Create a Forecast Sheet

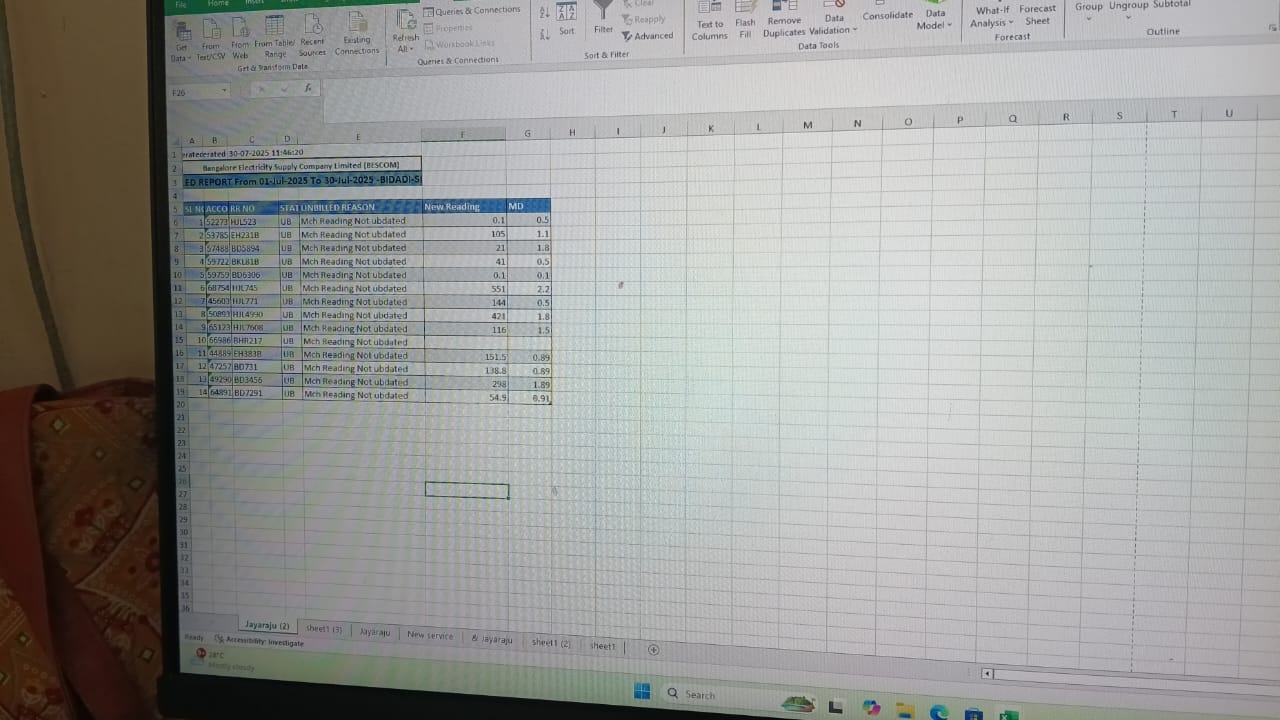coord(1038,15)
